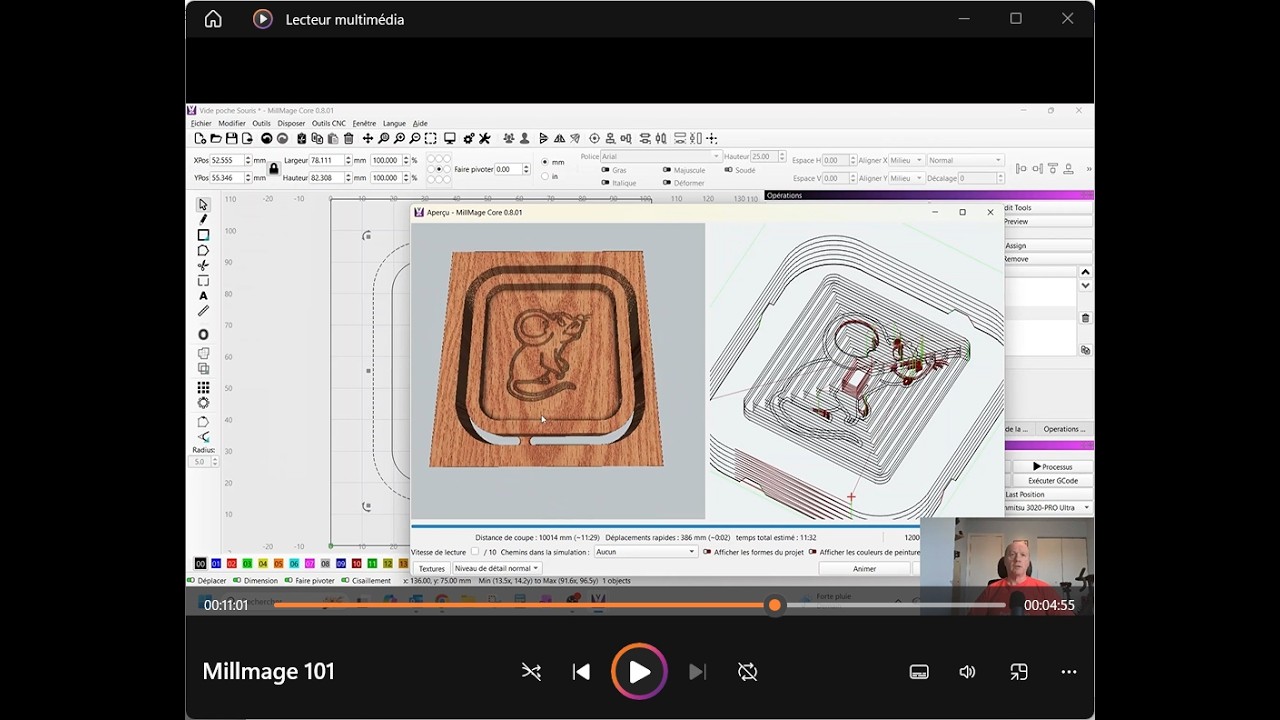The image size is (1280, 720).
Task: Select the red 02 layer swatch
Action: [232, 564]
